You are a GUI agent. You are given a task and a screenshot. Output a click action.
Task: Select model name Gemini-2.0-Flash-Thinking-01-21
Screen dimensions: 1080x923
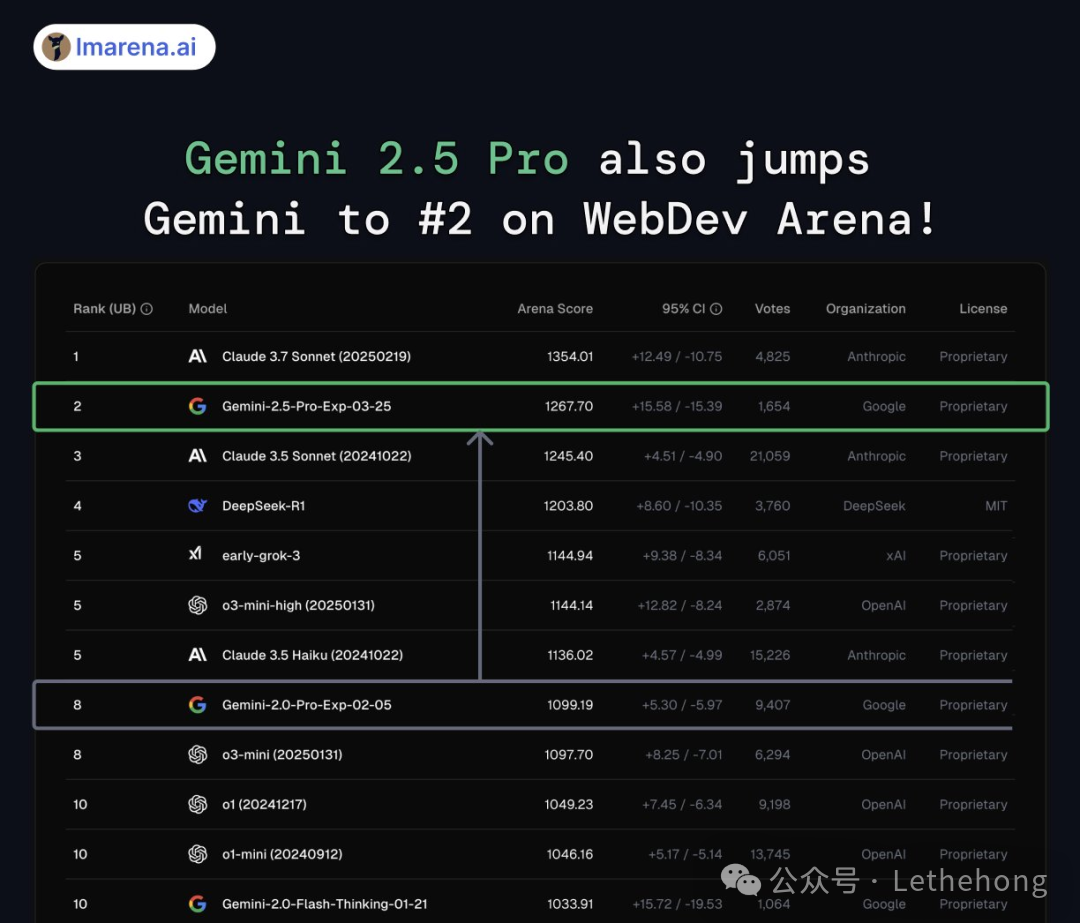click(x=324, y=904)
